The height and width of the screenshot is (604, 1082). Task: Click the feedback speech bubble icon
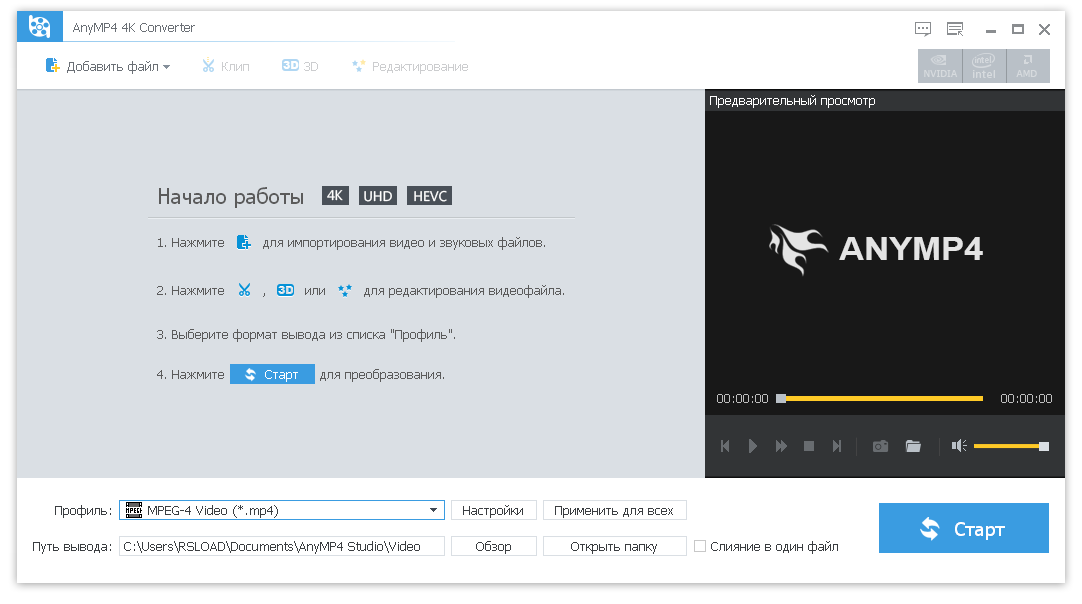[x=922, y=29]
